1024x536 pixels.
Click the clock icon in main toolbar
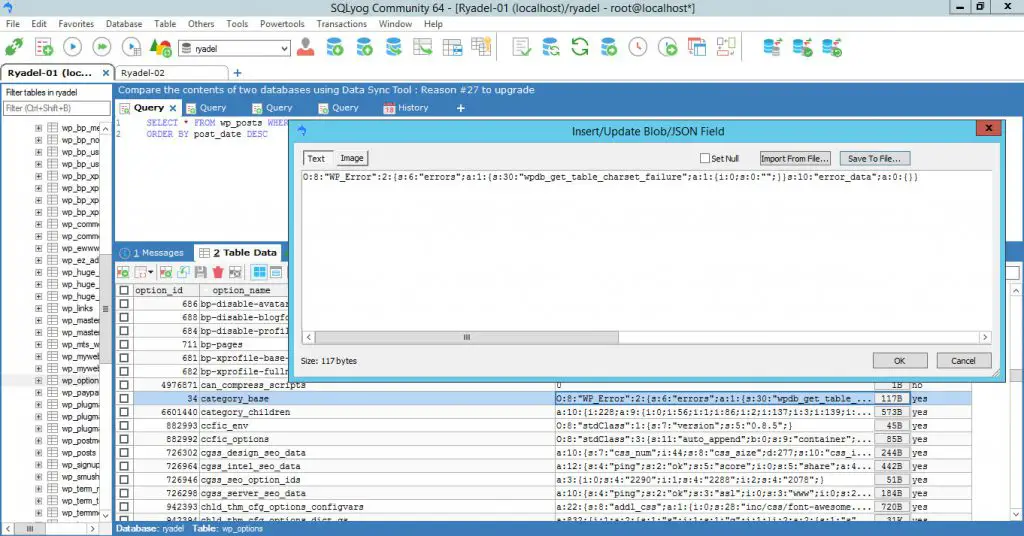pos(639,47)
